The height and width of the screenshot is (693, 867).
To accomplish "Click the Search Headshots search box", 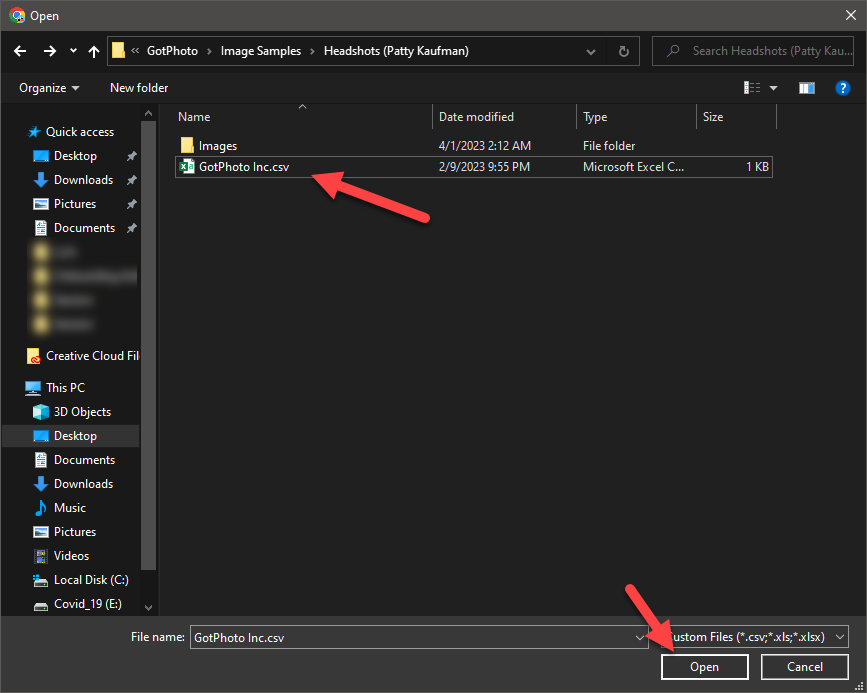I will [x=753, y=51].
